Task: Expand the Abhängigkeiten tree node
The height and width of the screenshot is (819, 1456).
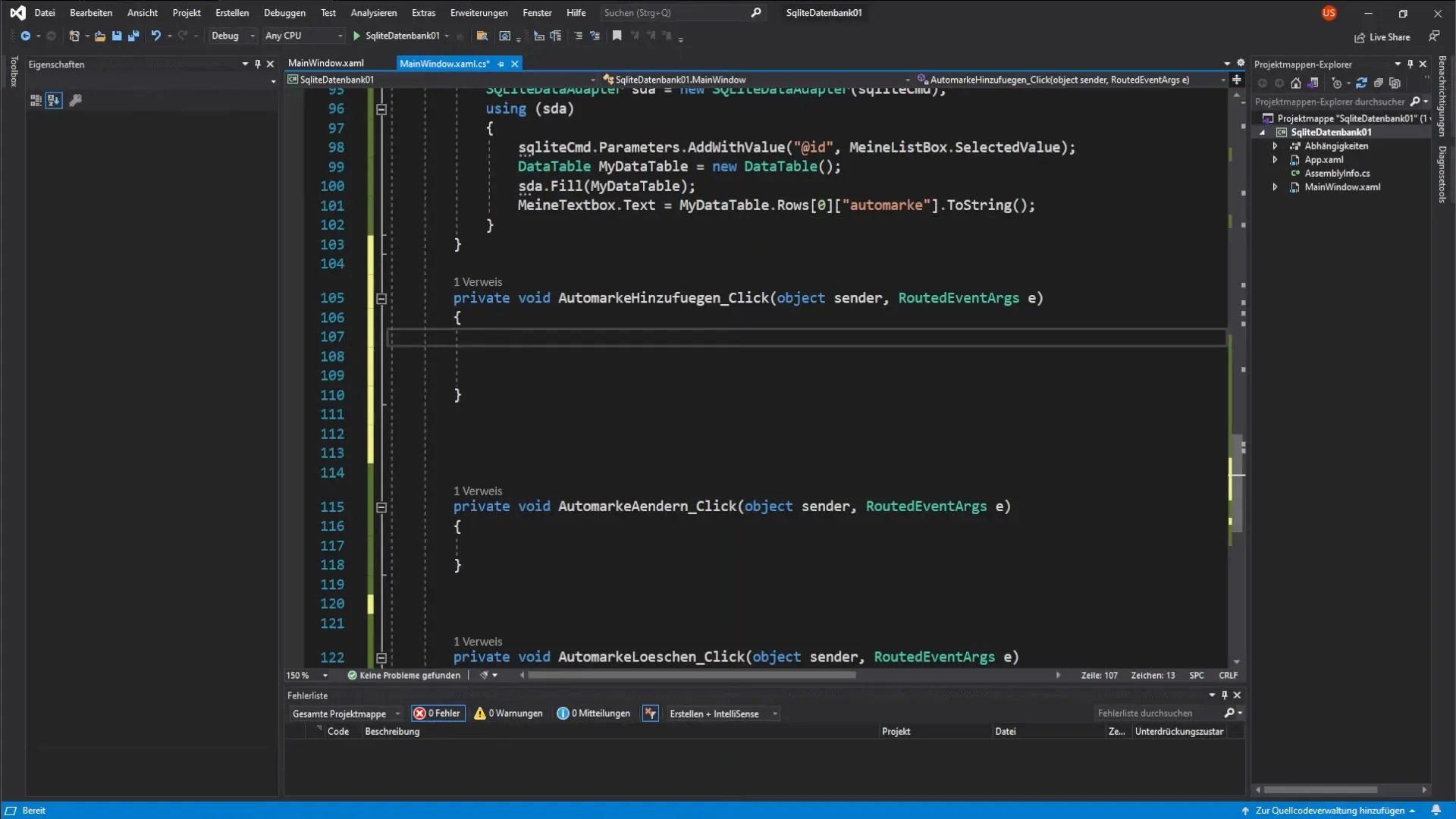Action: pyautogui.click(x=1275, y=146)
